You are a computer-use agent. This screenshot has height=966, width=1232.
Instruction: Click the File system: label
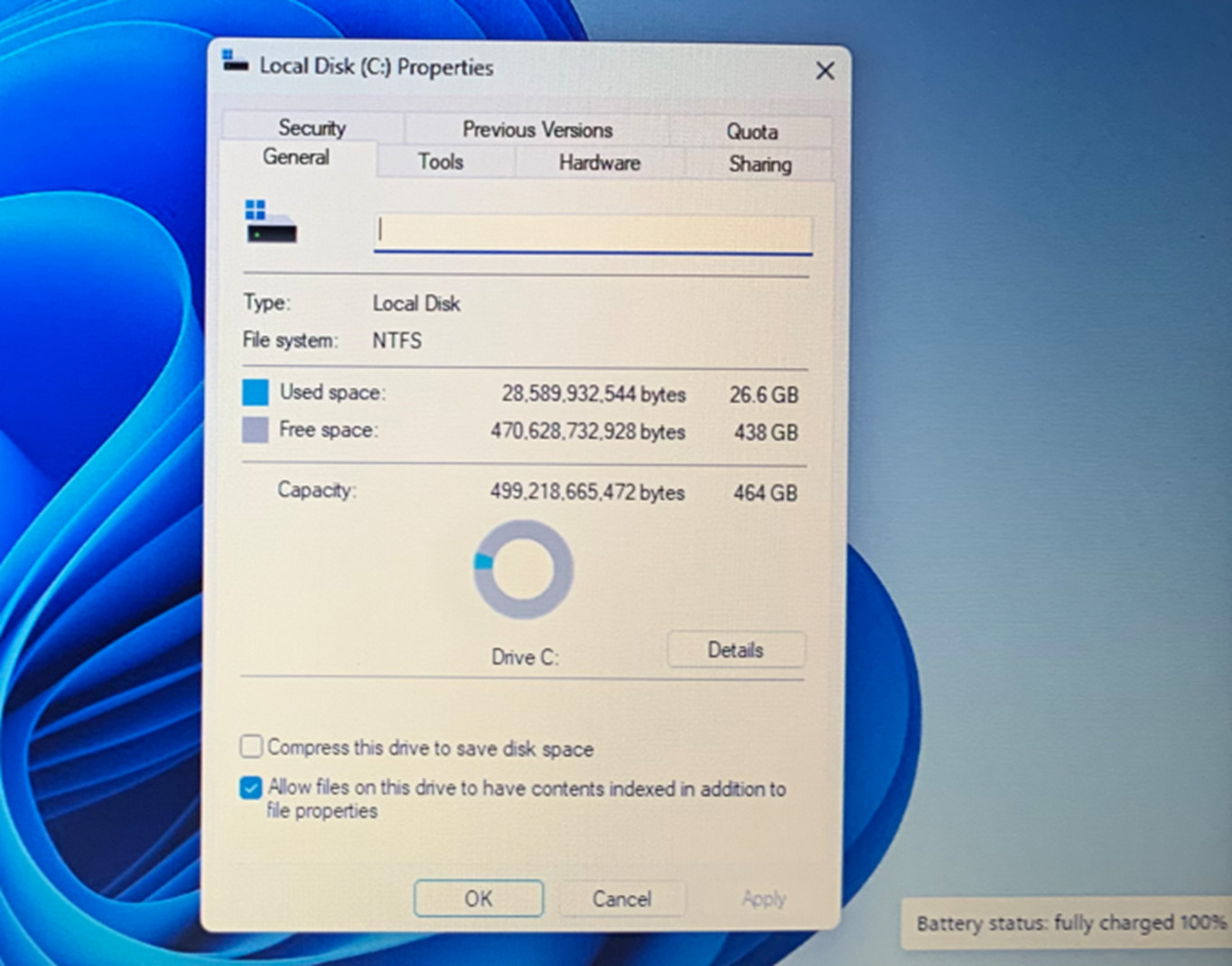[x=290, y=340]
